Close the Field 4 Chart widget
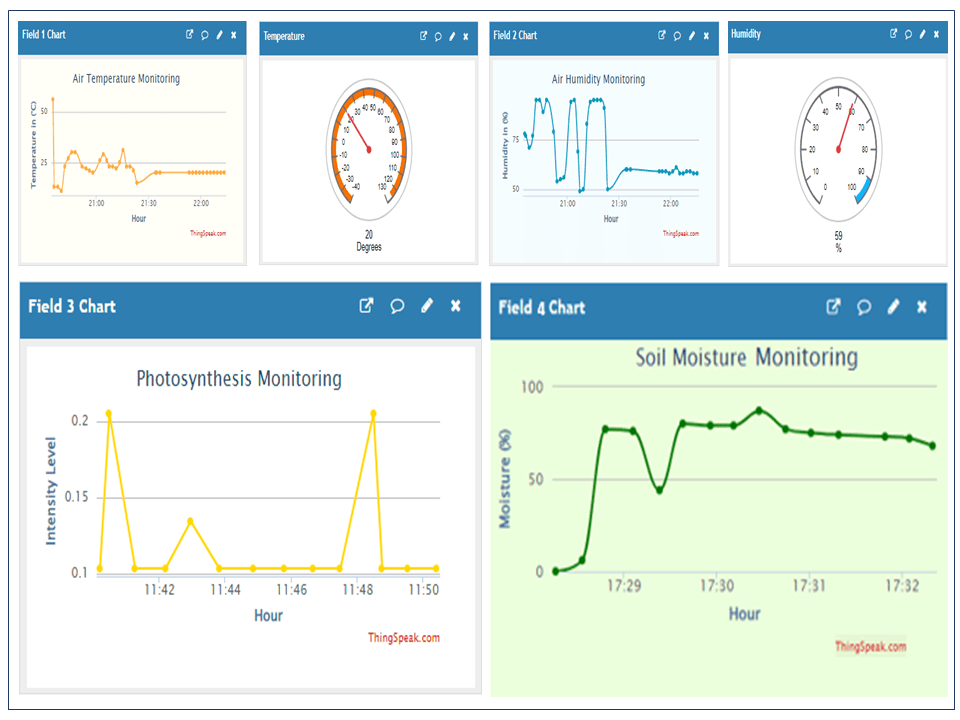960x720 pixels. (x=922, y=307)
